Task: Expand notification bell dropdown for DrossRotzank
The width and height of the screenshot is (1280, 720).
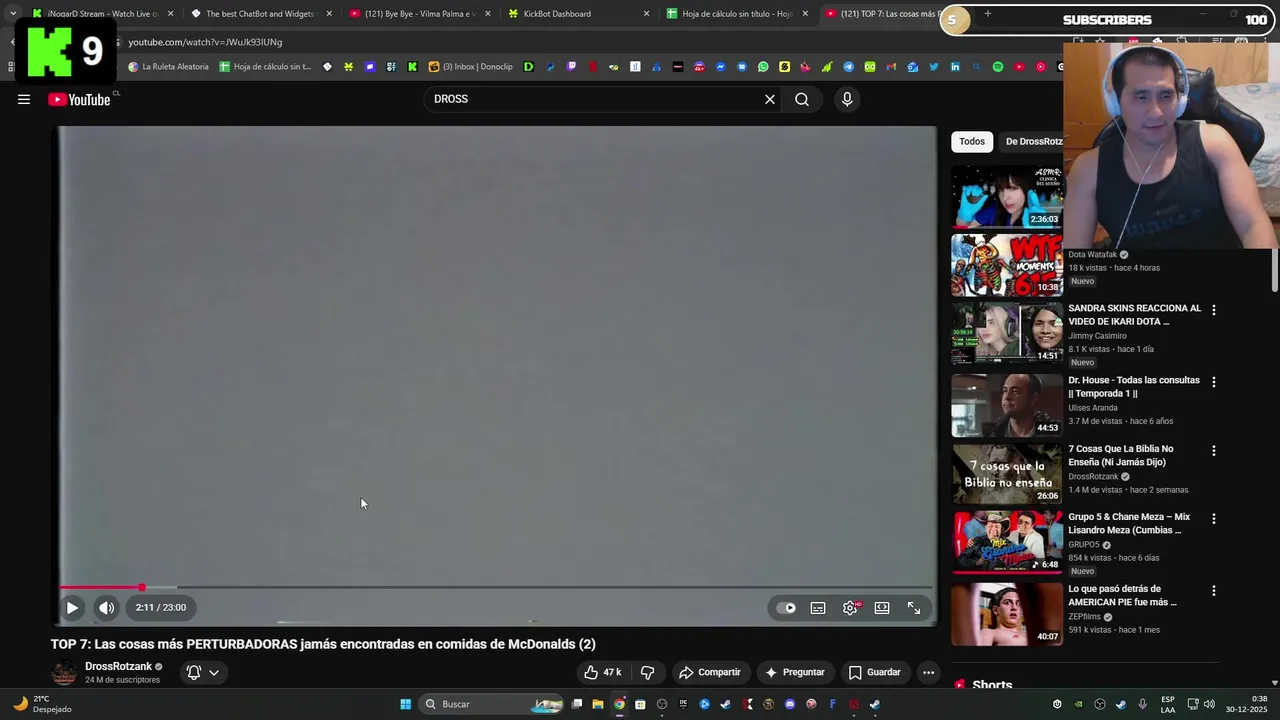Action: coord(202,672)
